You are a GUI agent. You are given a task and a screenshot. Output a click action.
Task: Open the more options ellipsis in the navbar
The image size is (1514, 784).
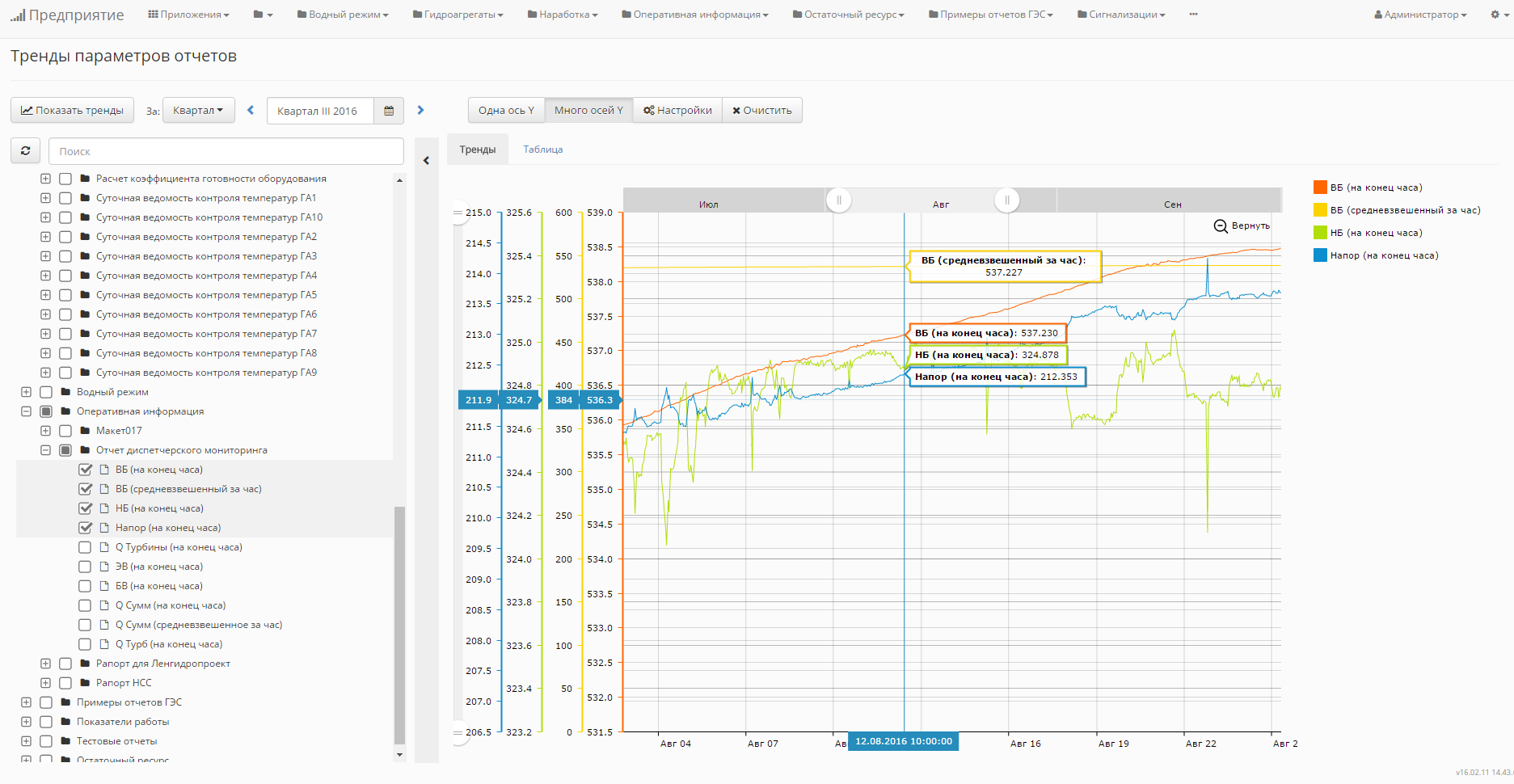1193,15
